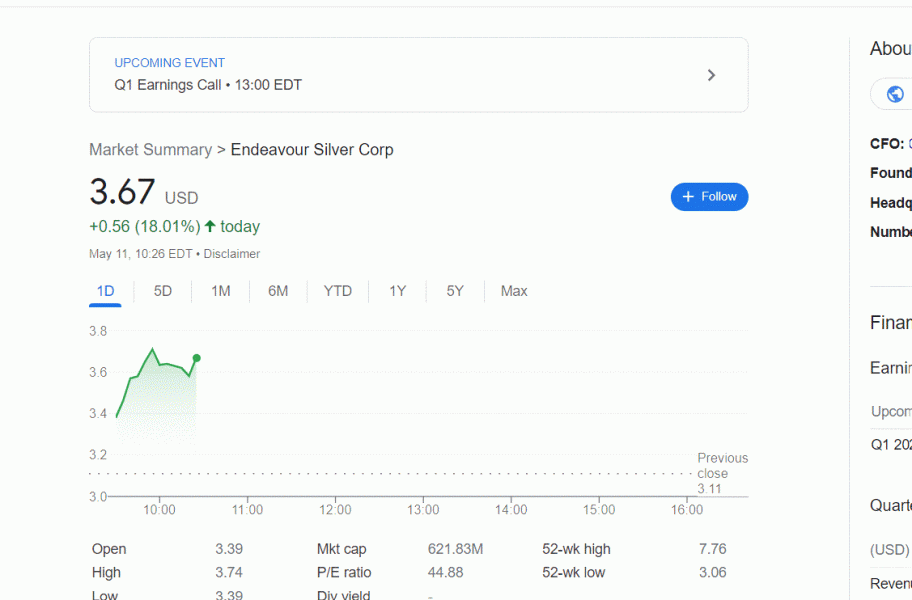Viewport: 912px width, 600px height.
Task: Click the P/E ratio label
Action: click(x=344, y=572)
